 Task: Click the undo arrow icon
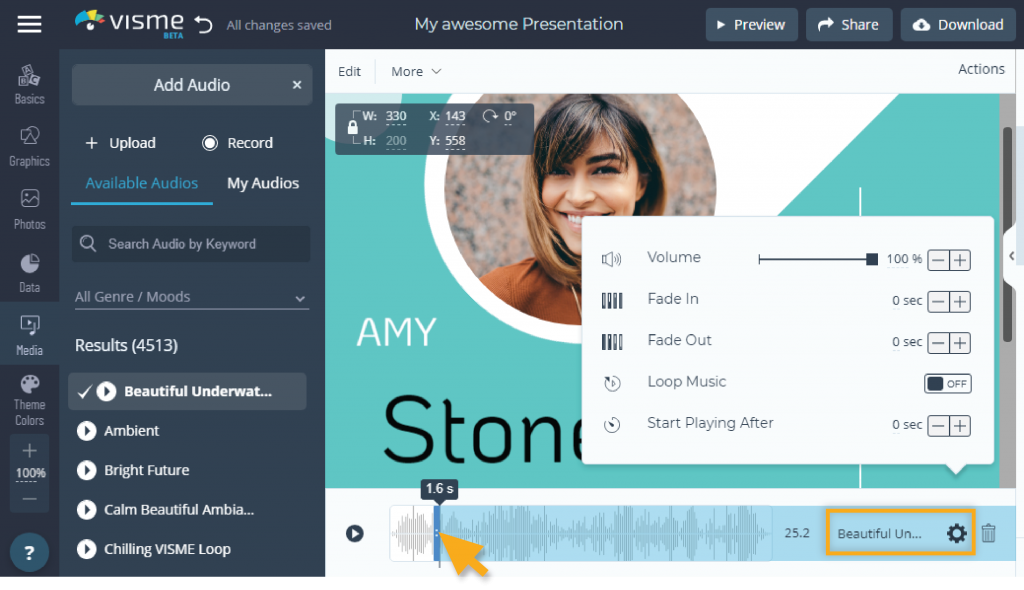tap(204, 24)
